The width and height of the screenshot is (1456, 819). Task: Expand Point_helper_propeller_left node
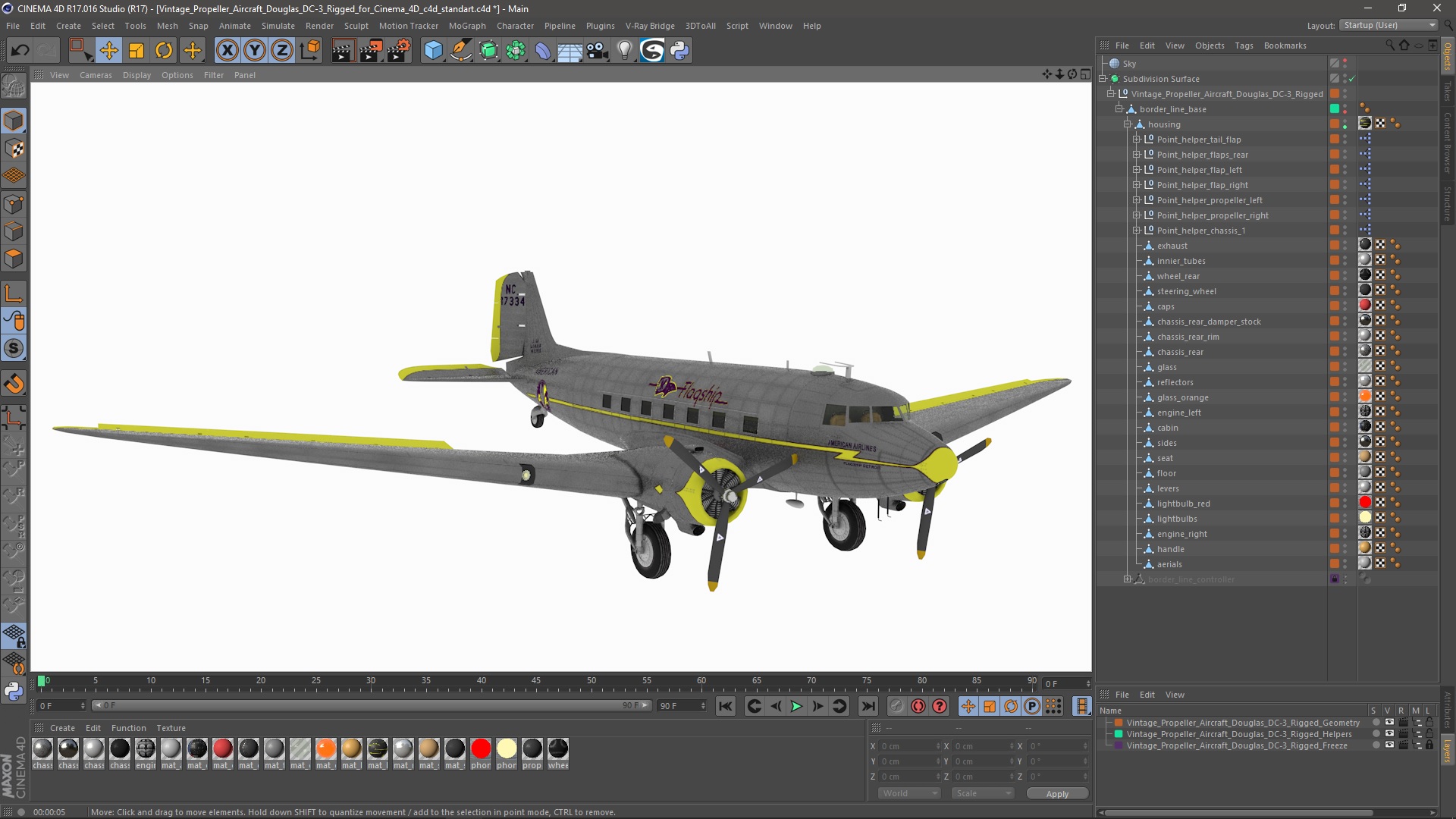coord(1137,200)
